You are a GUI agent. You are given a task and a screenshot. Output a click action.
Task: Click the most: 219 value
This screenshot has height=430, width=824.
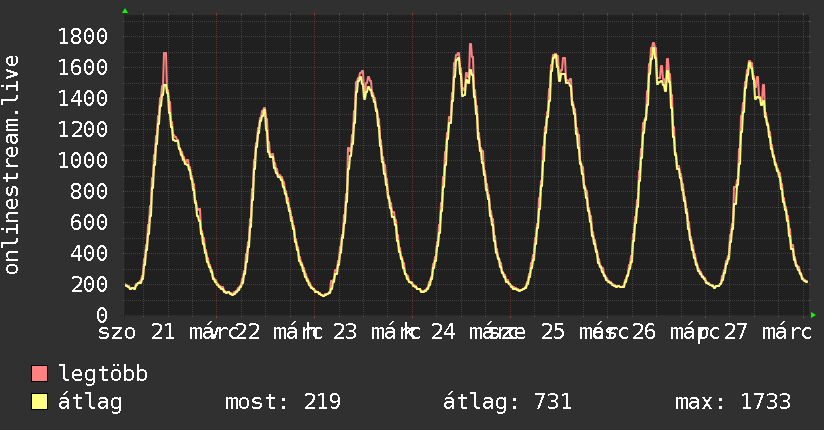click(283, 402)
